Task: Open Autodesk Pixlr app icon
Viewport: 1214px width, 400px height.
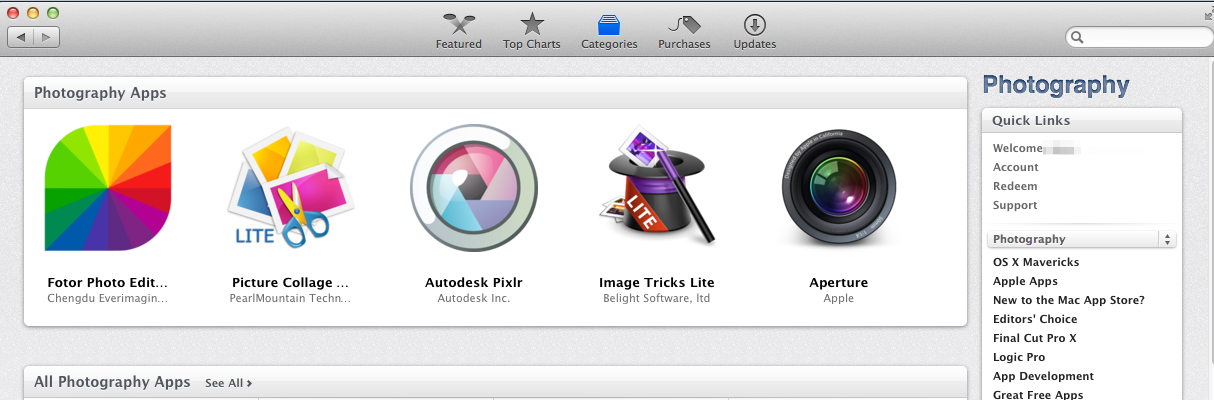Action: click(x=474, y=188)
